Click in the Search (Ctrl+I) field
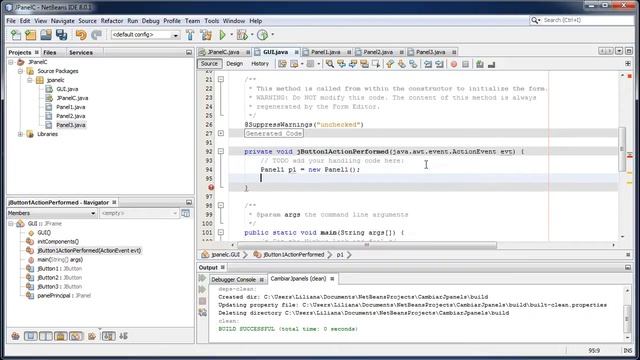Image resolution: width=640 pixels, height=360 pixels. pos(587,20)
